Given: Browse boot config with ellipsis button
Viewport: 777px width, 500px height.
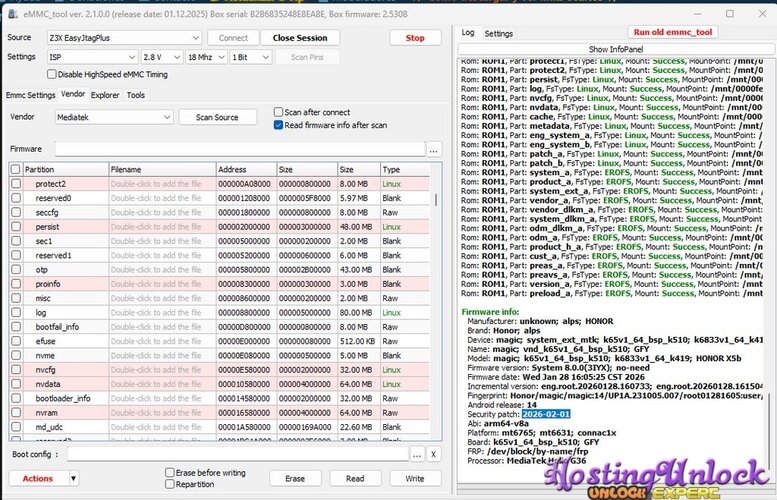Looking at the screenshot, I should point(417,454).
